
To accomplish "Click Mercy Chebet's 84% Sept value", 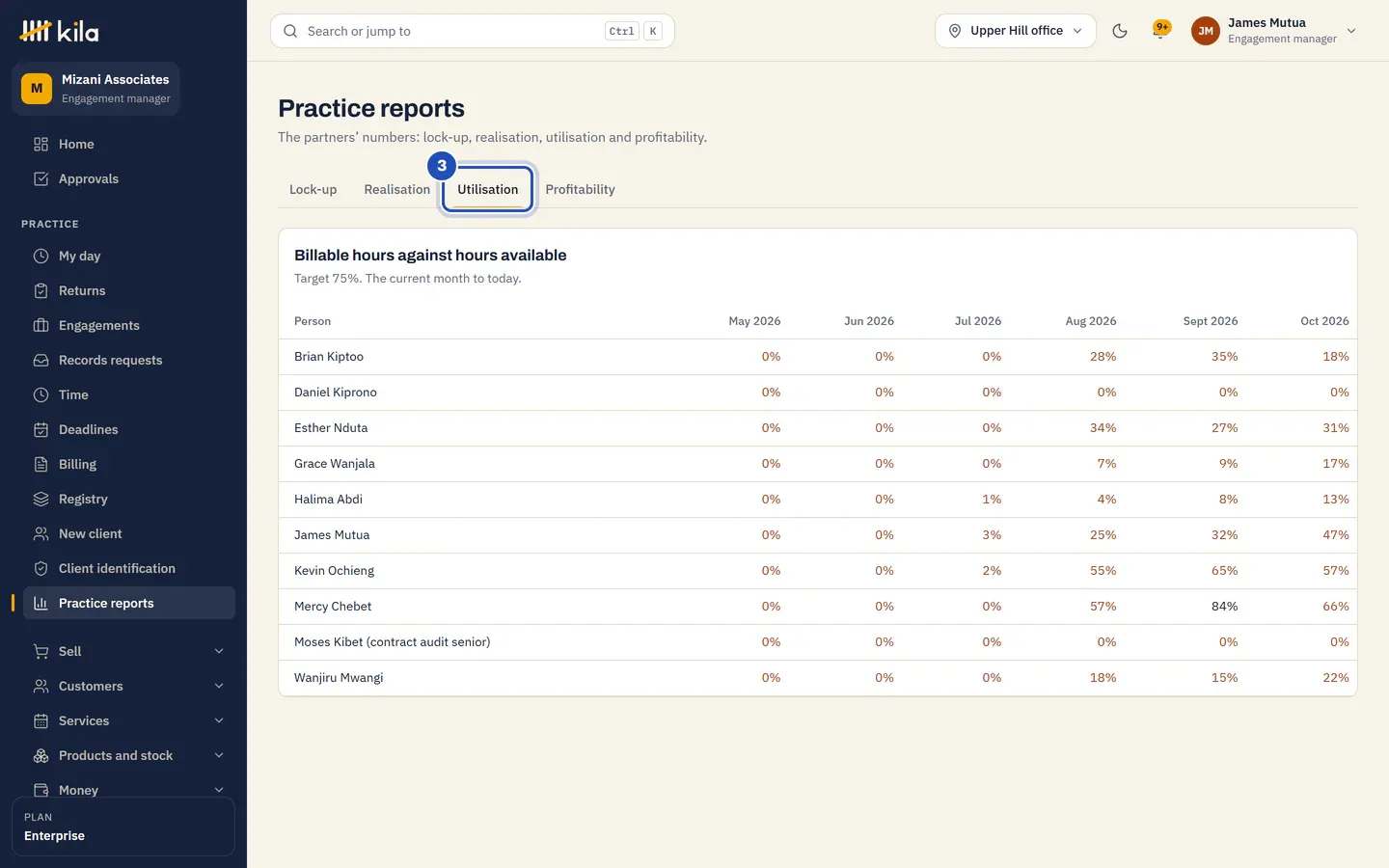I will [1224, 607].
